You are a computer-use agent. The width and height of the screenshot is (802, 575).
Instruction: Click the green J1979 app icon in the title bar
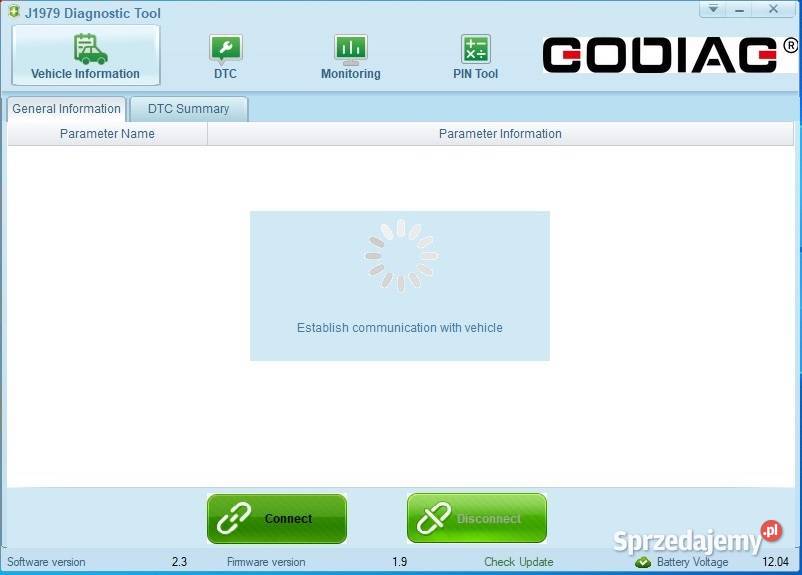(14, 12)
